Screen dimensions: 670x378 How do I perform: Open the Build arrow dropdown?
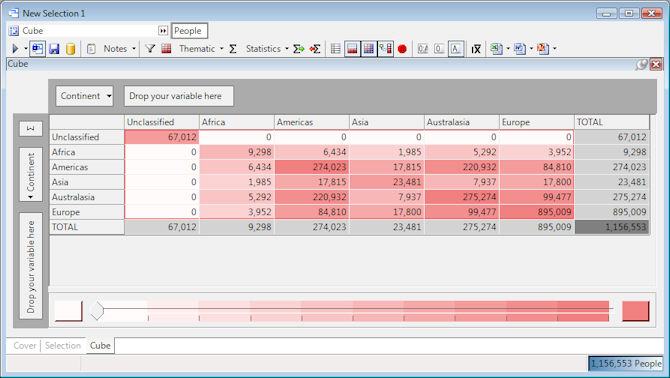[x=26, y=49]
